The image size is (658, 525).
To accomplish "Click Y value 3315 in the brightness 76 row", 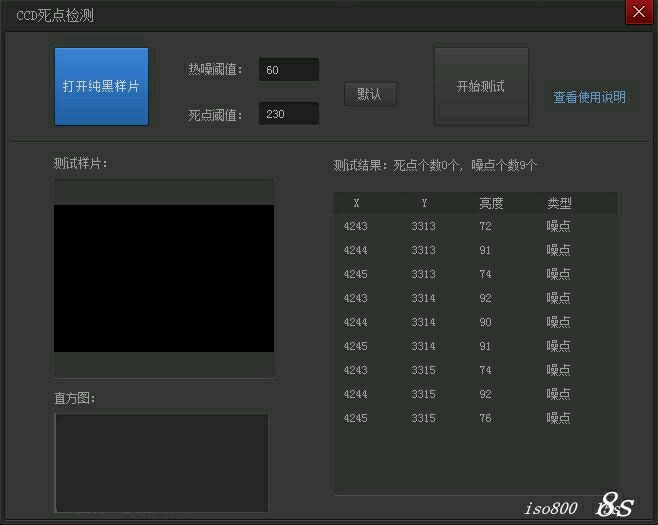I will coord(423,418).
